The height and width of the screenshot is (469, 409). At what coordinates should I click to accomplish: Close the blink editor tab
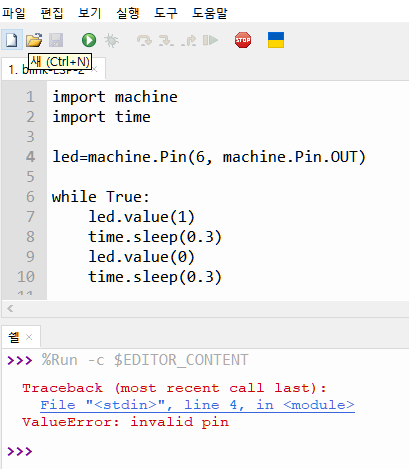95,69
